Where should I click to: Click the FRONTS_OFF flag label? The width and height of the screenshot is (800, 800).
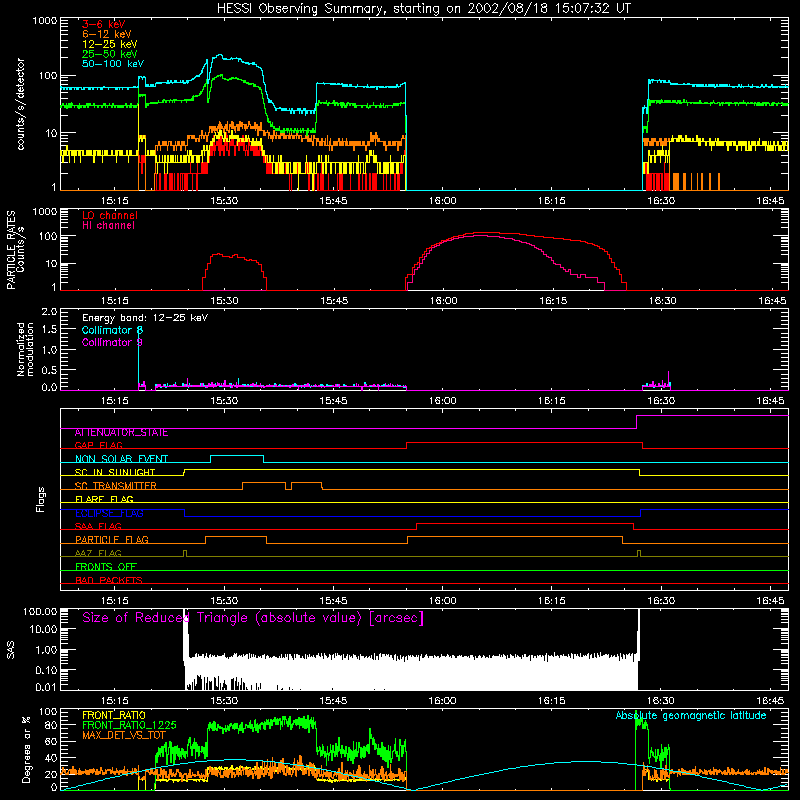tap(106, 567)
